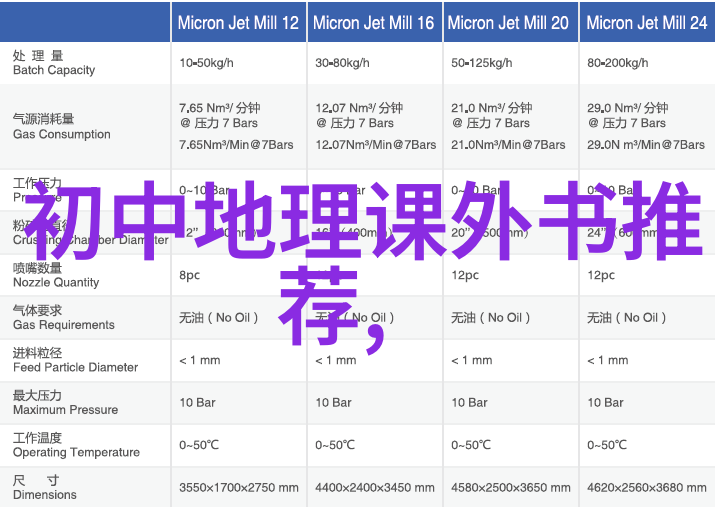Click the 21.0Nm³/Min@7Bars gas consumption value
The width and height of the screenshot is (722, 507).
[x=508, y=145]
